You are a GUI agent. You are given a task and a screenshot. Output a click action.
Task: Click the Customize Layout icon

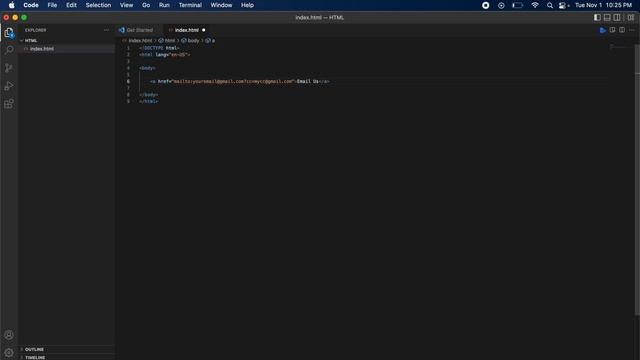631,18
